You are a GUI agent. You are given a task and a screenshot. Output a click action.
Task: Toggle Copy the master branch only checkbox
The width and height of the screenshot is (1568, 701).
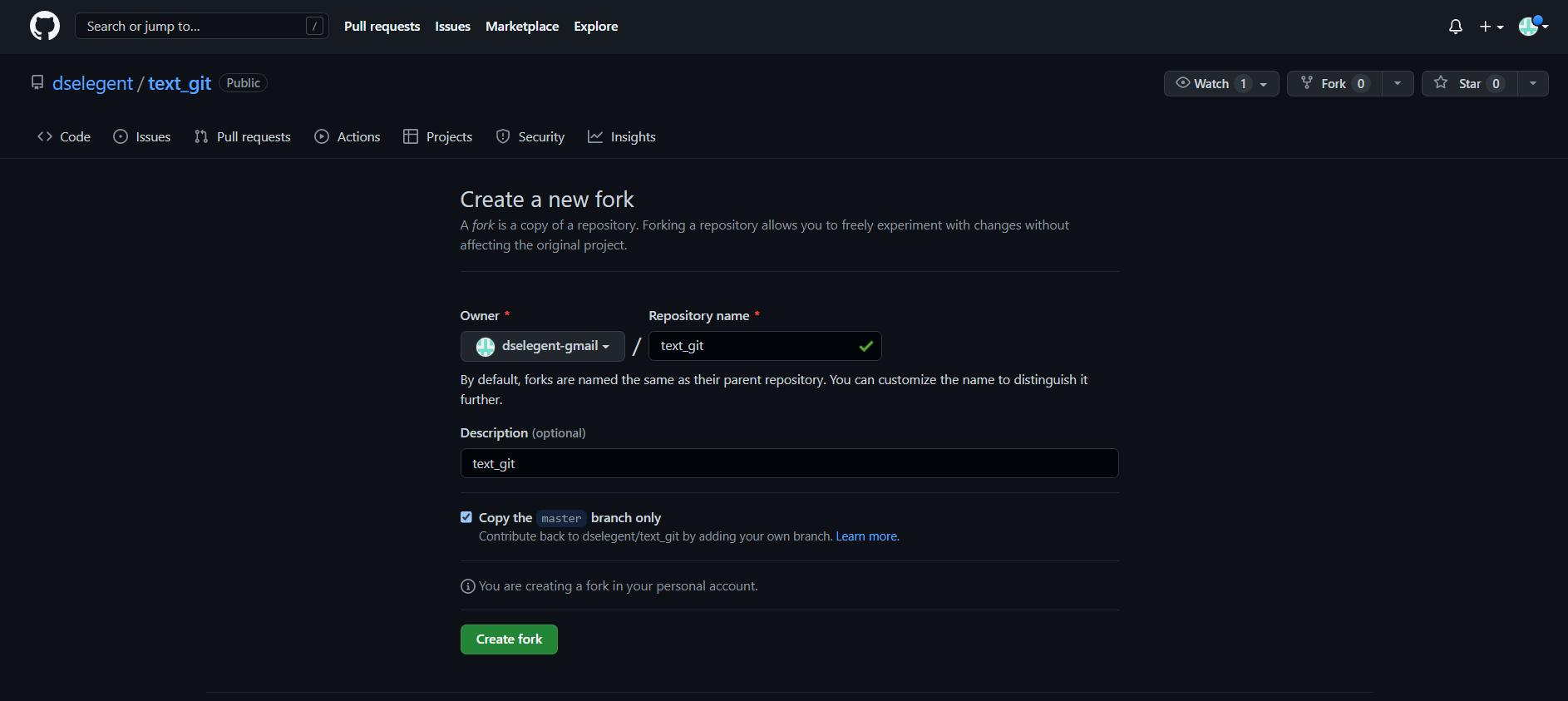tap(466, 517)
